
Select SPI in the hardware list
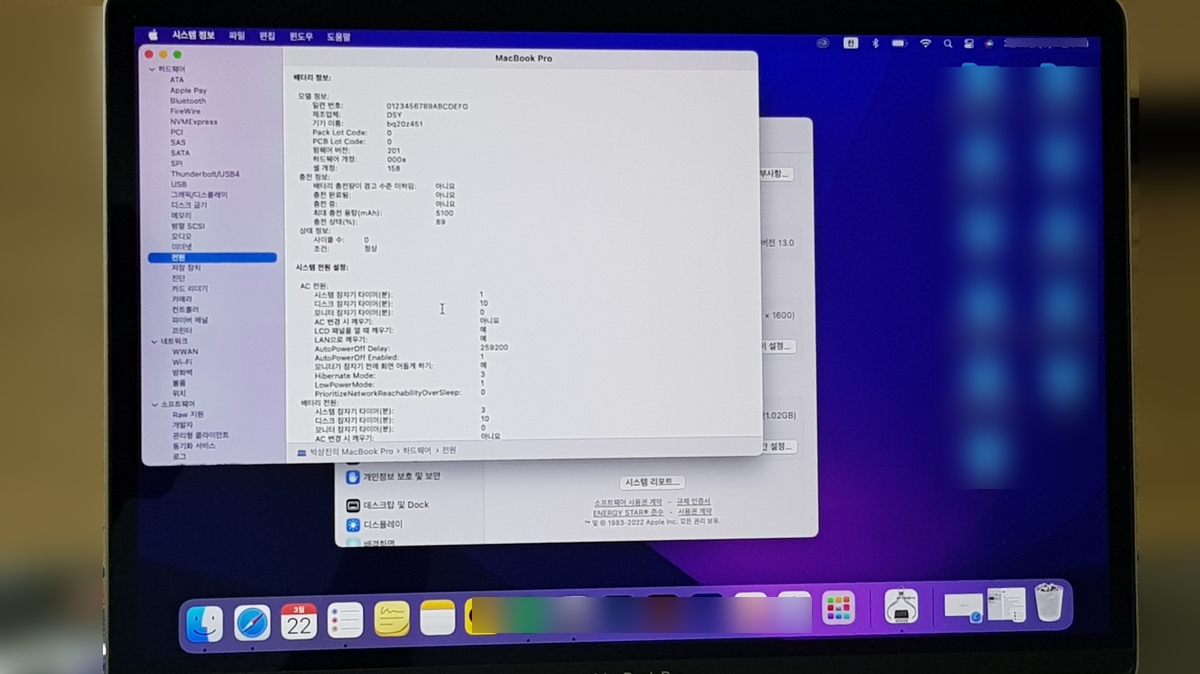[176, 163]
